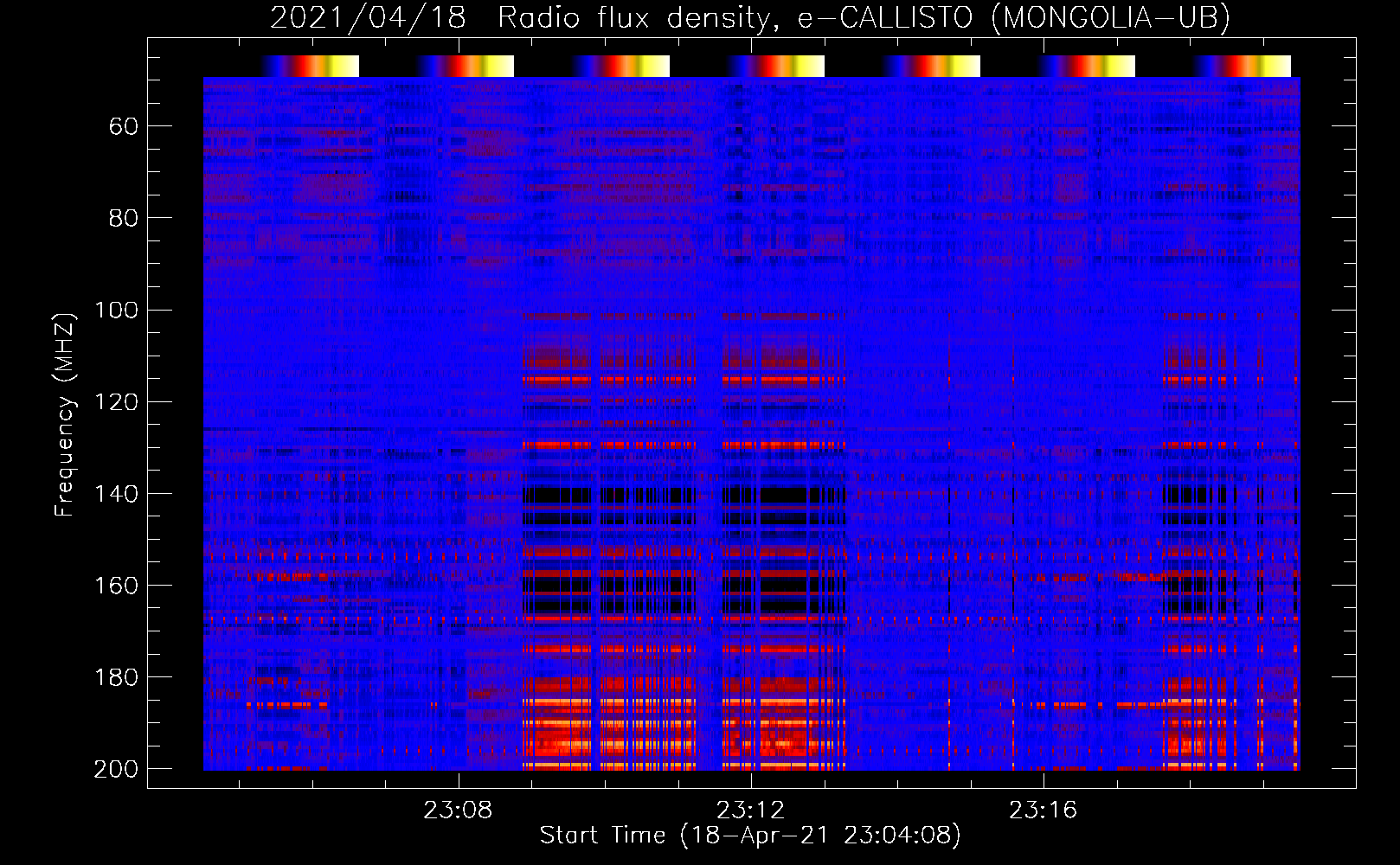This screenshot has width=1400, height=865.
Task: Click the 60 frequency tick label
Action: (x=124, y=126)
